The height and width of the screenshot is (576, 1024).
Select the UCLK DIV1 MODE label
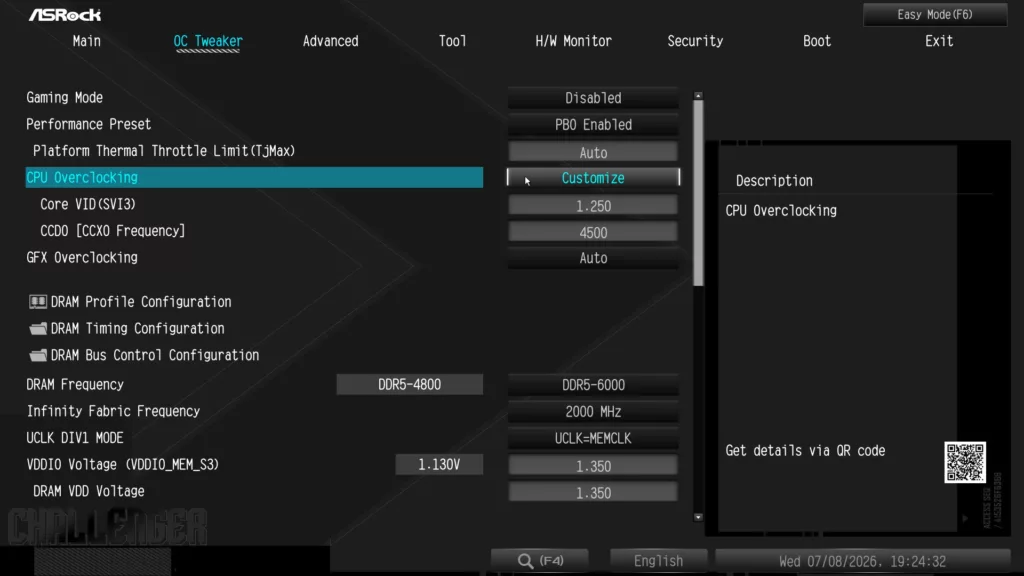[x=75, y=438]
